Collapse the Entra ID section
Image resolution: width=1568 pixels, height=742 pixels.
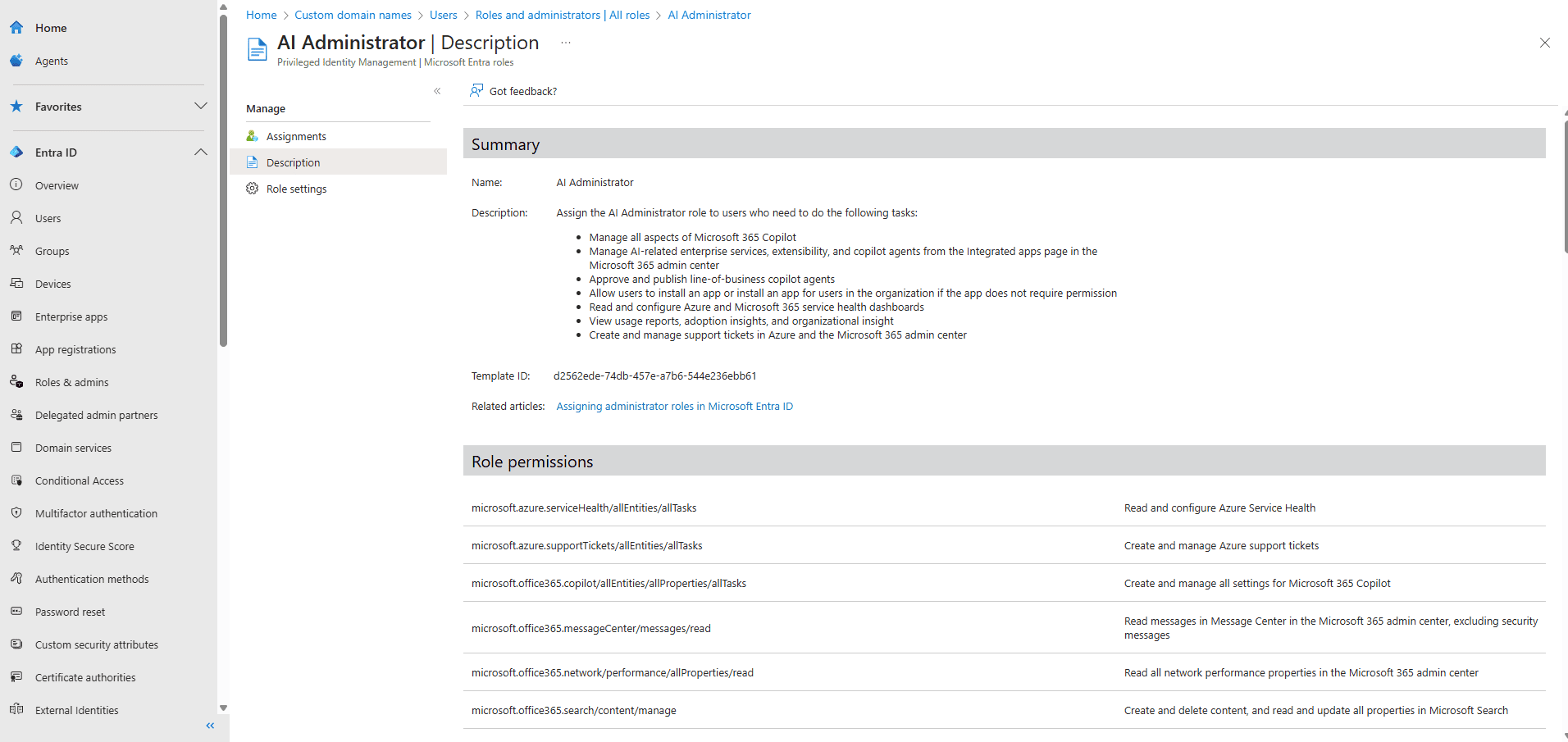pyautogui.click(x=201, y=152)
